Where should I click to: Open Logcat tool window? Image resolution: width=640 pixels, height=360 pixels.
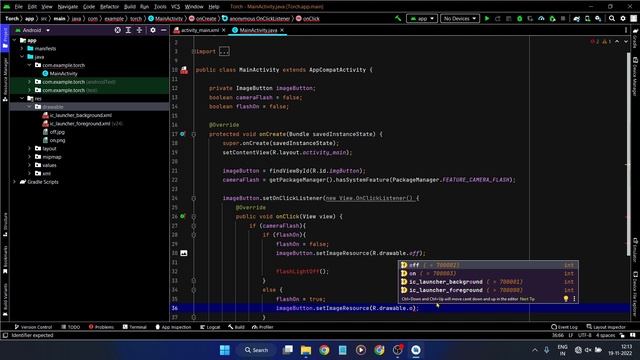(210, 327)
